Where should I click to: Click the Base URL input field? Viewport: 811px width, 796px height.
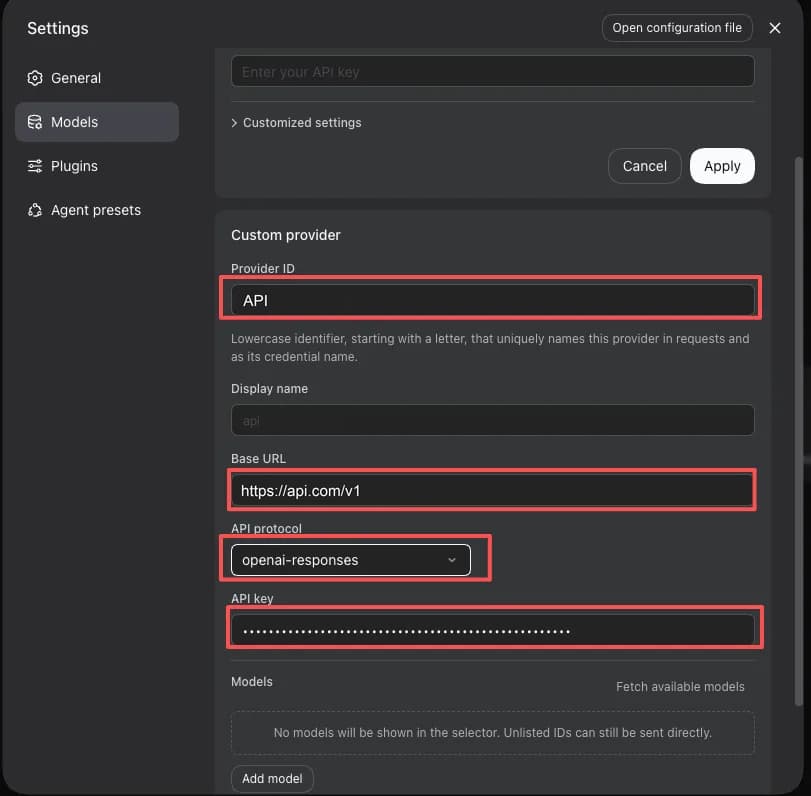click(492, 490)
